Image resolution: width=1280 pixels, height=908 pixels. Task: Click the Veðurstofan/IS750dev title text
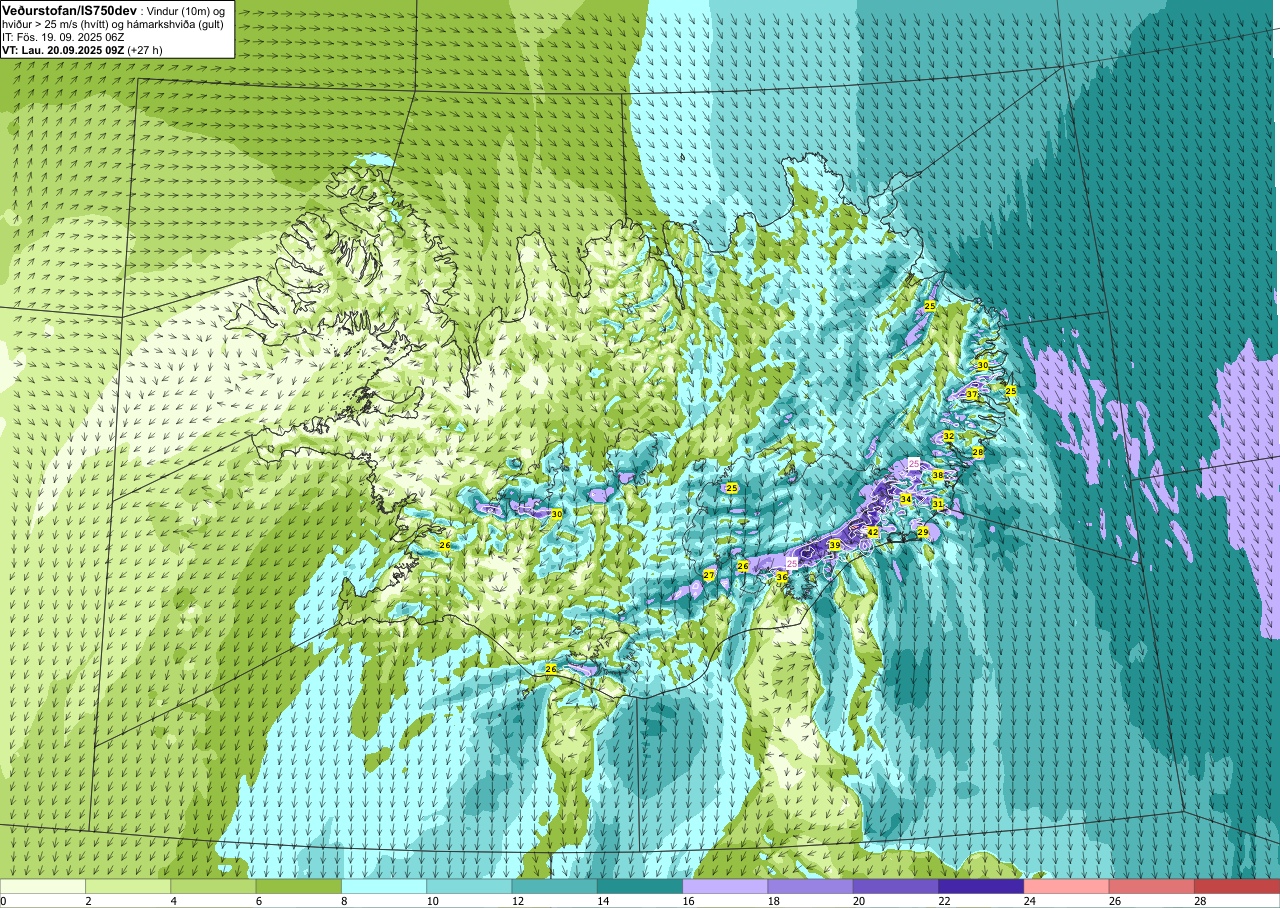pos(69,10)
